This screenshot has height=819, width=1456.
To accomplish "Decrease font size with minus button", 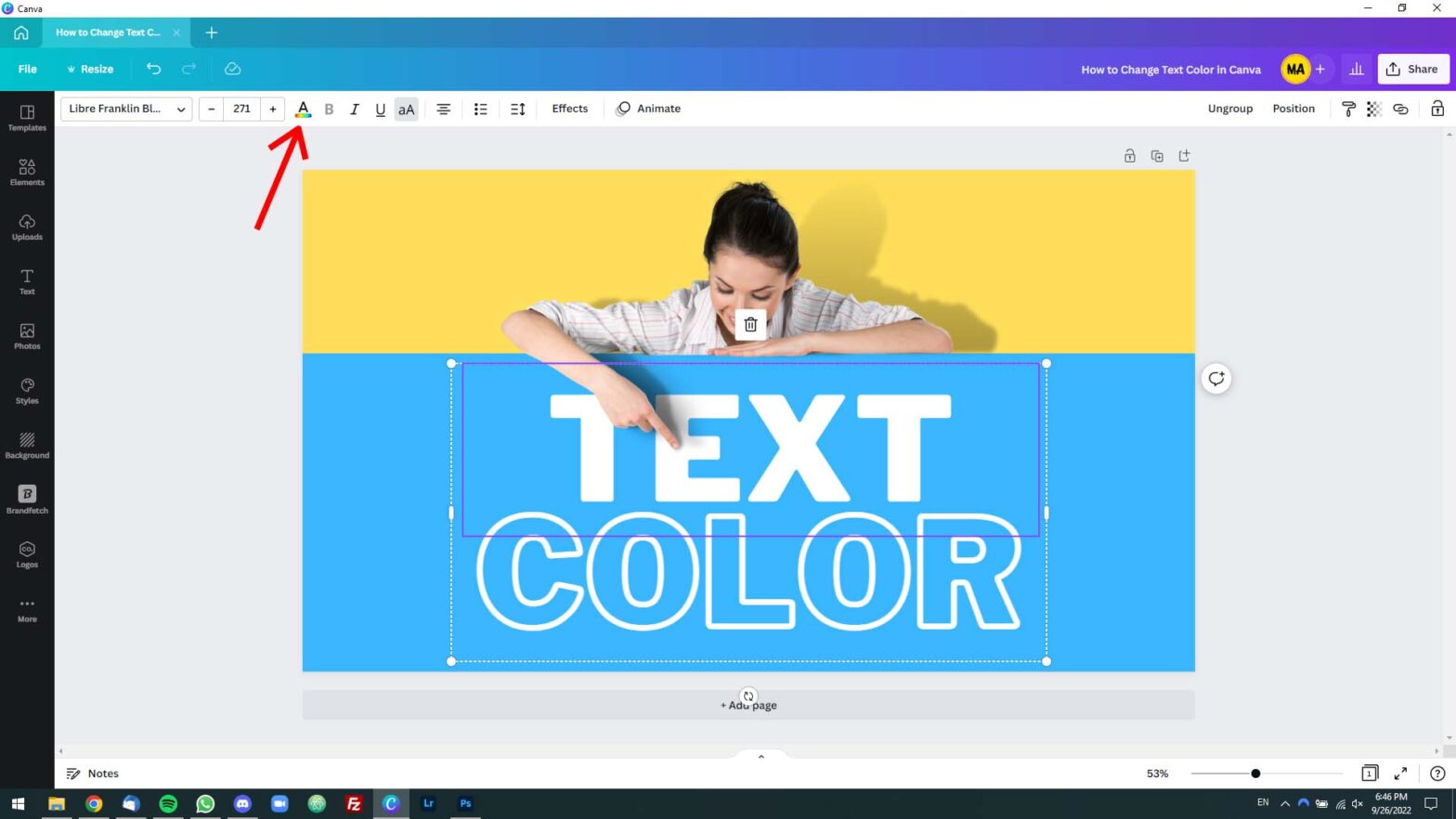I will point(212,109).
